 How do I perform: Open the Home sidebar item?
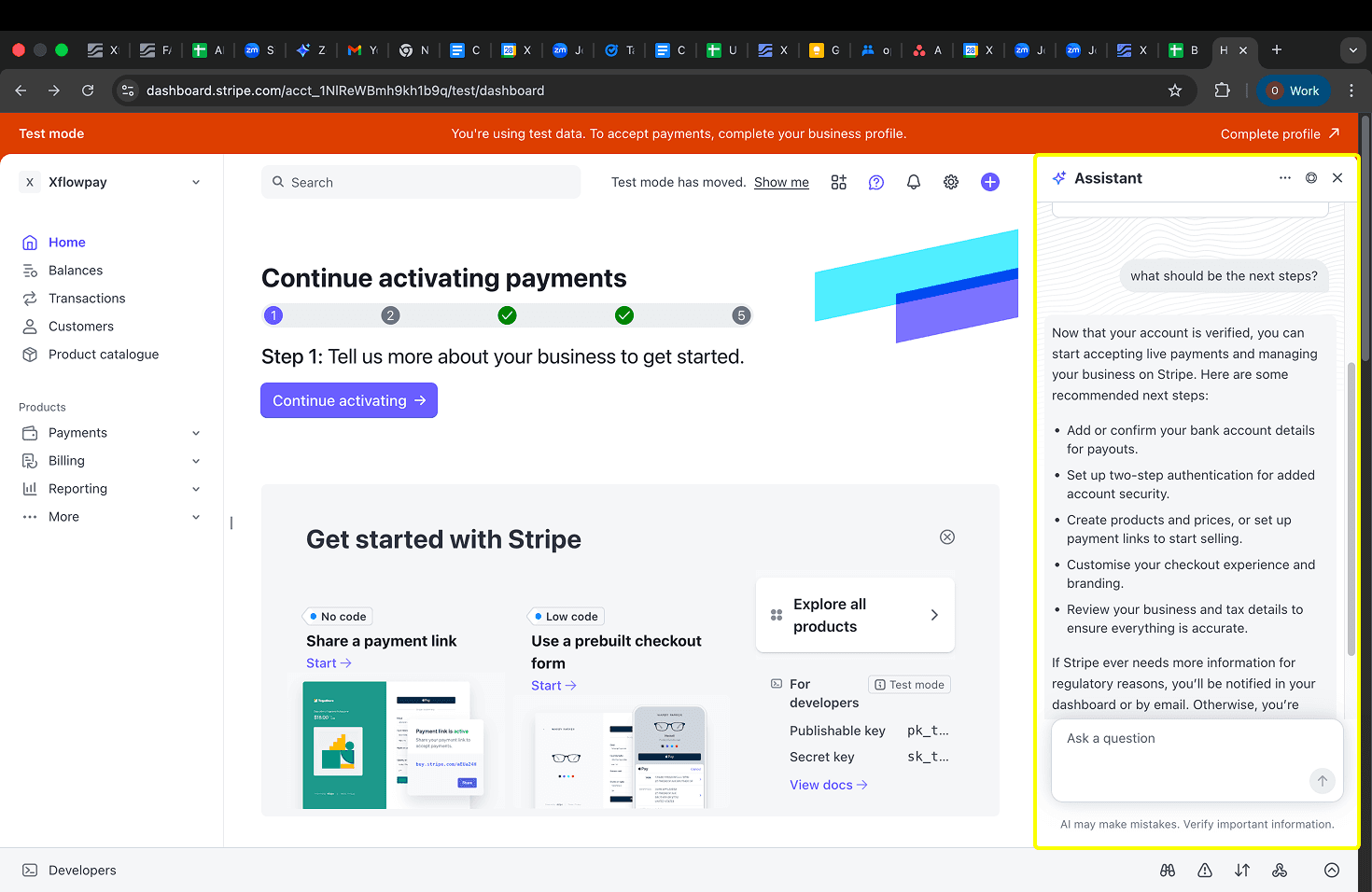(x=67, y=243)
